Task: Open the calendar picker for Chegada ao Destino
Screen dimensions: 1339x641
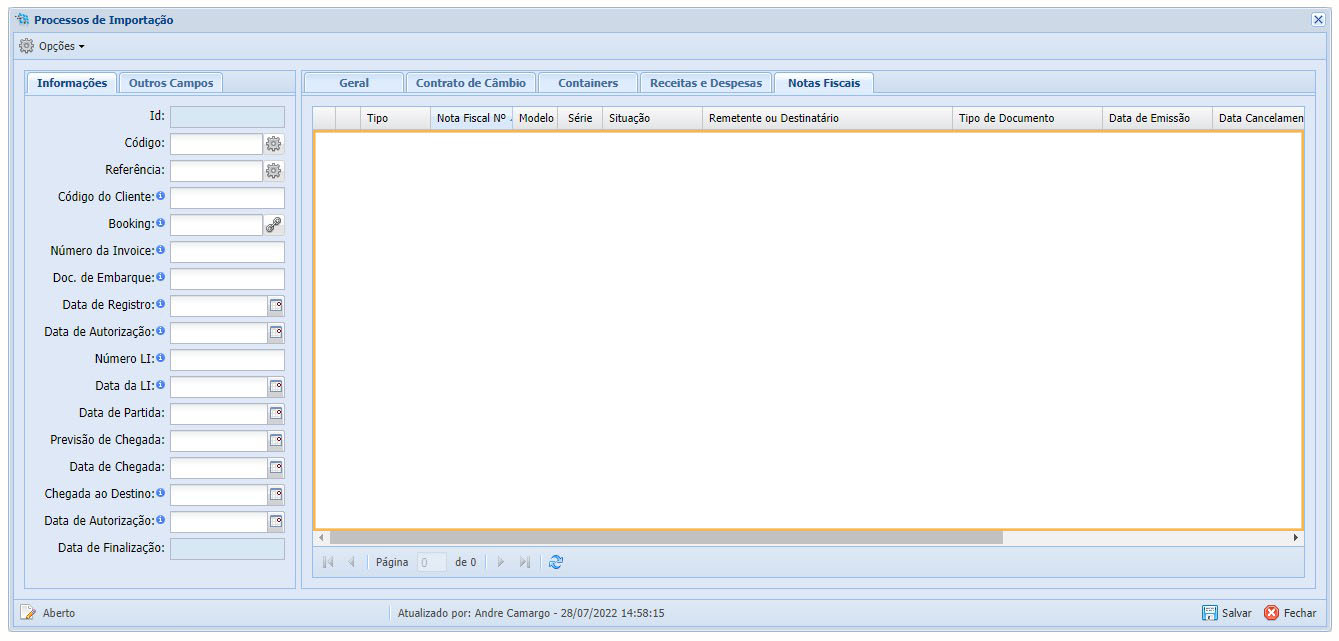Action: tap(276, 495)
